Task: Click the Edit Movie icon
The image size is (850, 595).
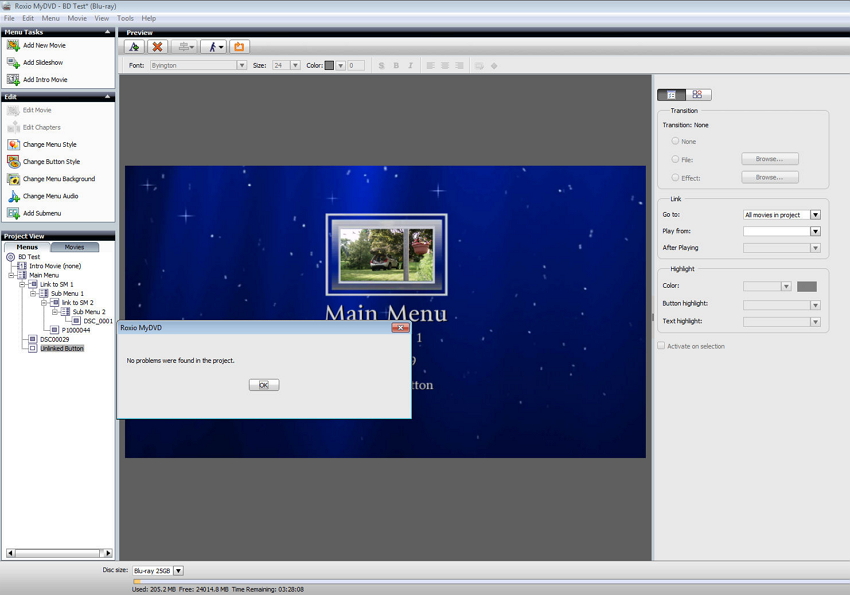Action: (13, 111)
